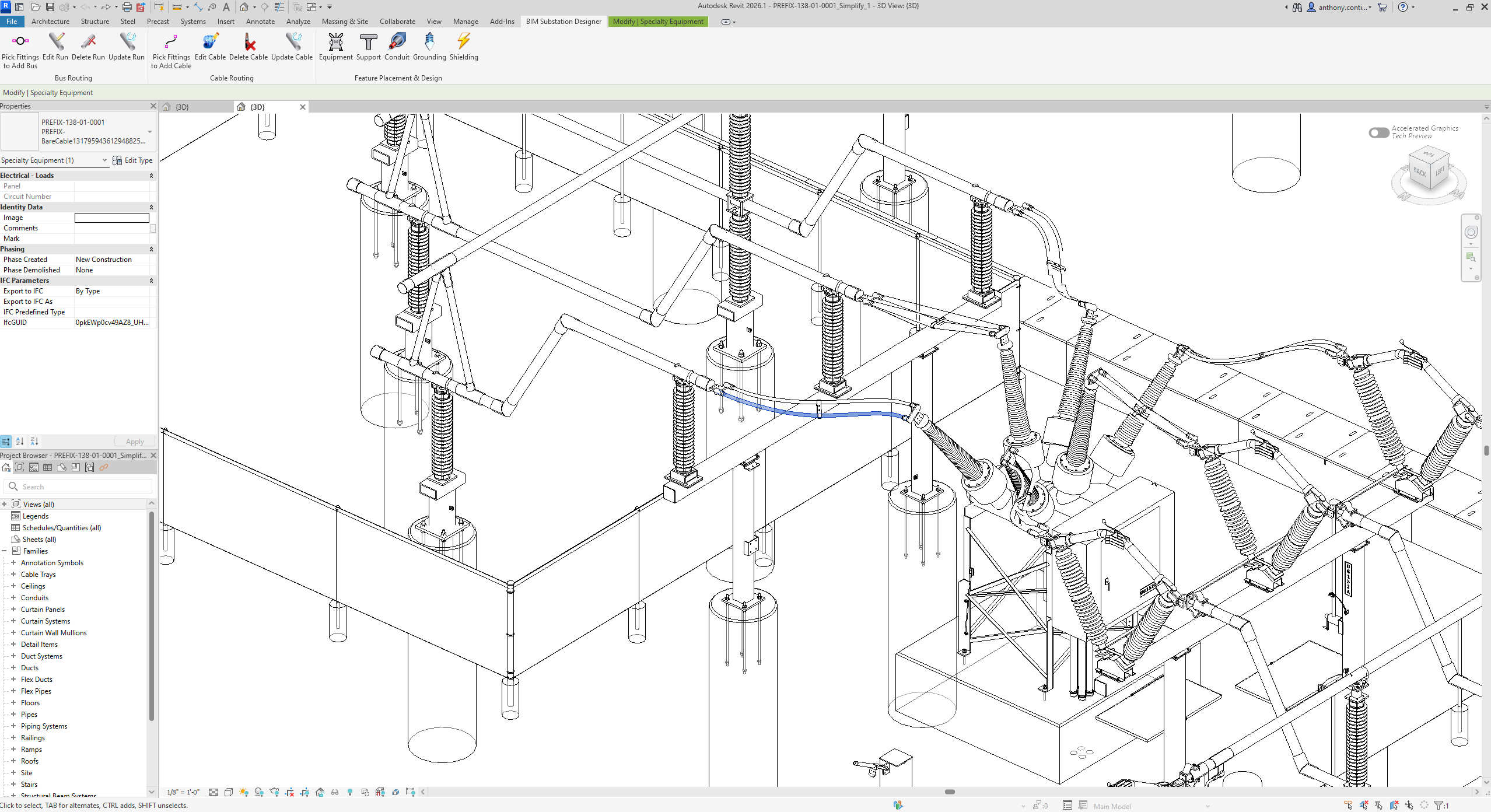Collapse the Families tree node
The image size is (1491, 812).
click(5, 551)
